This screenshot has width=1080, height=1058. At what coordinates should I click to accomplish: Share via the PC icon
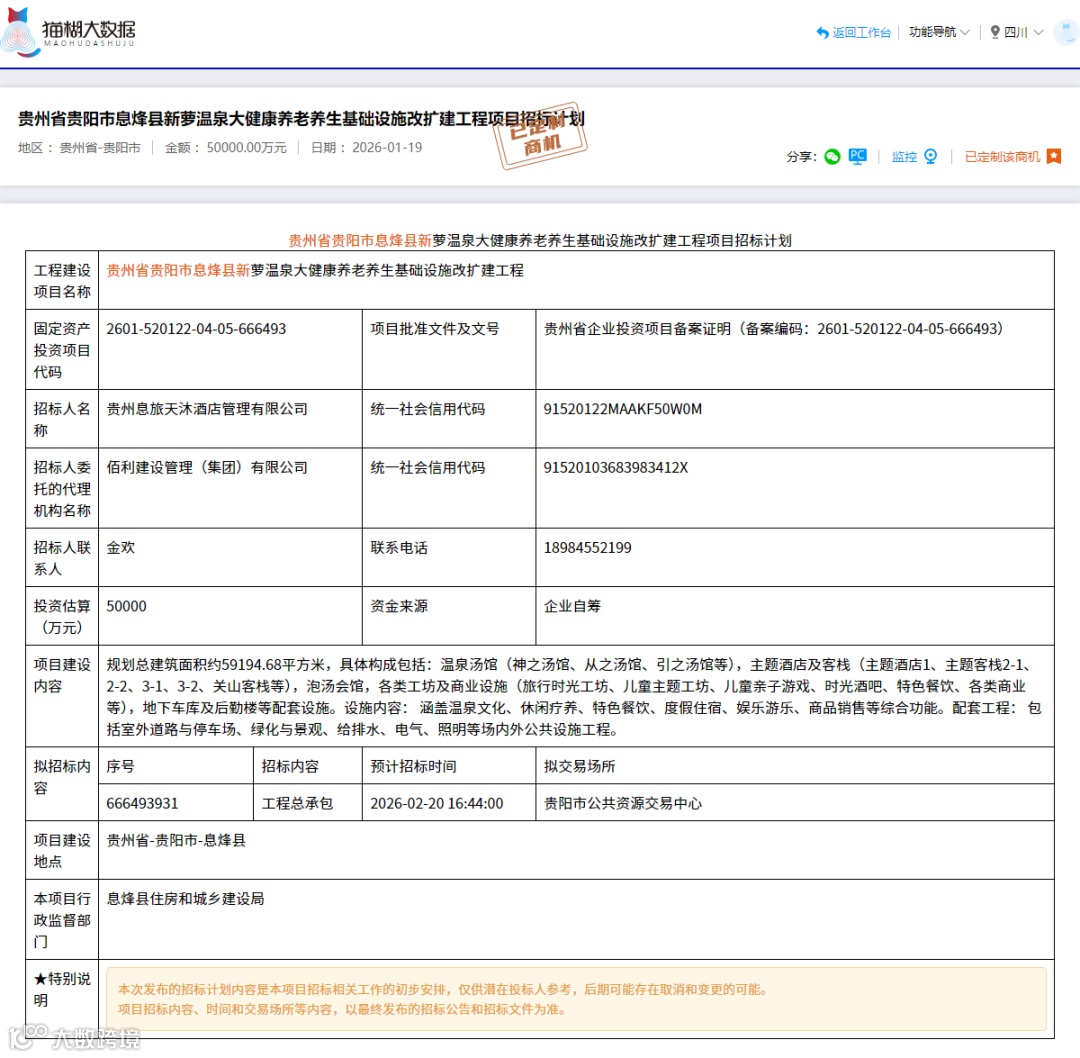858,157
